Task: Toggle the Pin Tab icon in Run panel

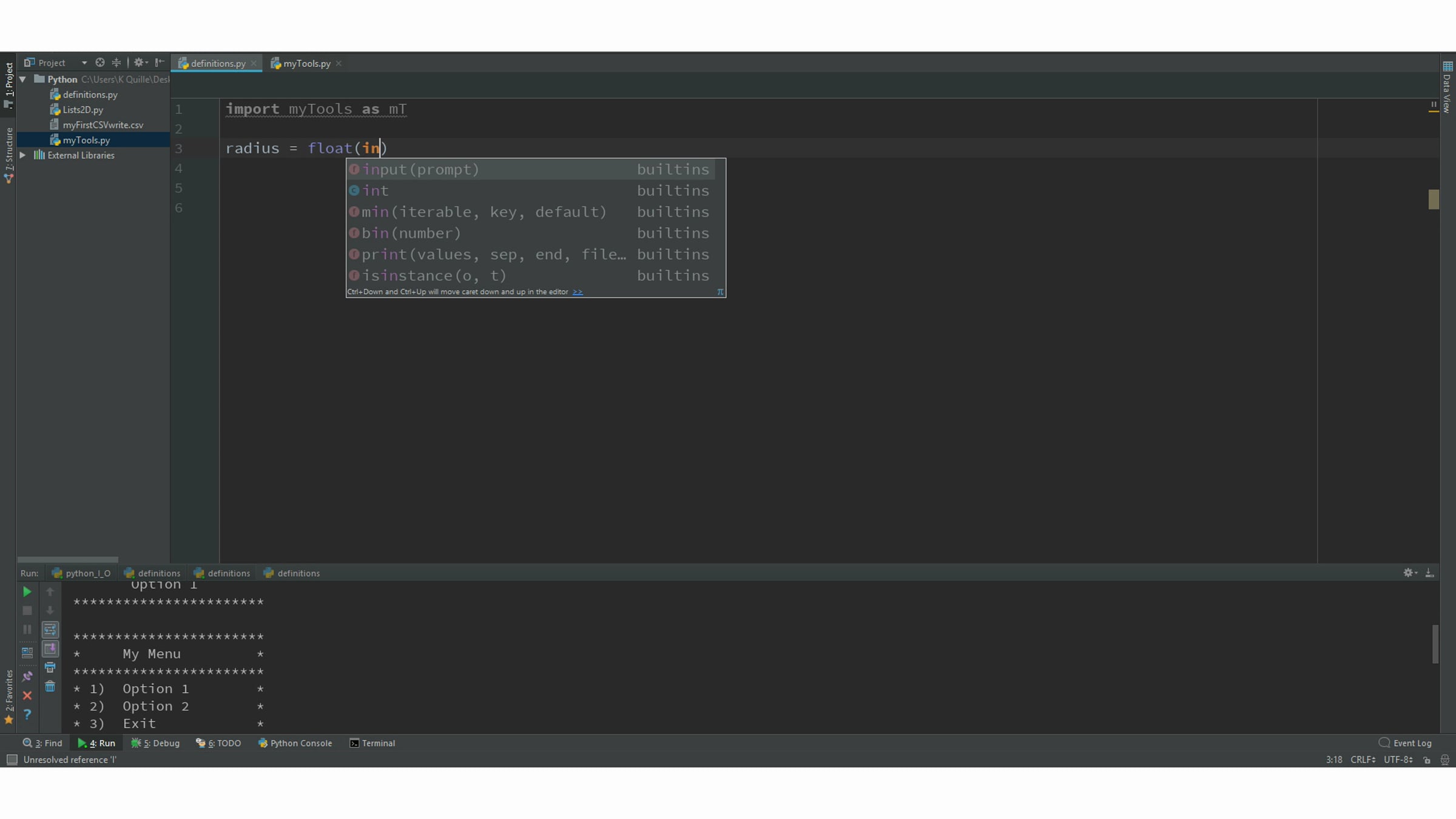Action: pos(27,676)
